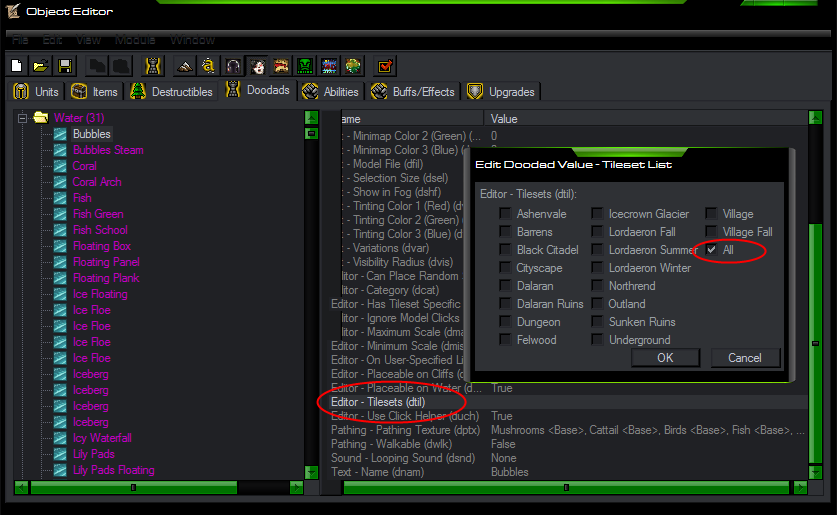Image resolution: width=837 pixels, height=515 pixels.
Task: Click the icon beside Lily Pads Floating
Action: [x=60, y=470]
